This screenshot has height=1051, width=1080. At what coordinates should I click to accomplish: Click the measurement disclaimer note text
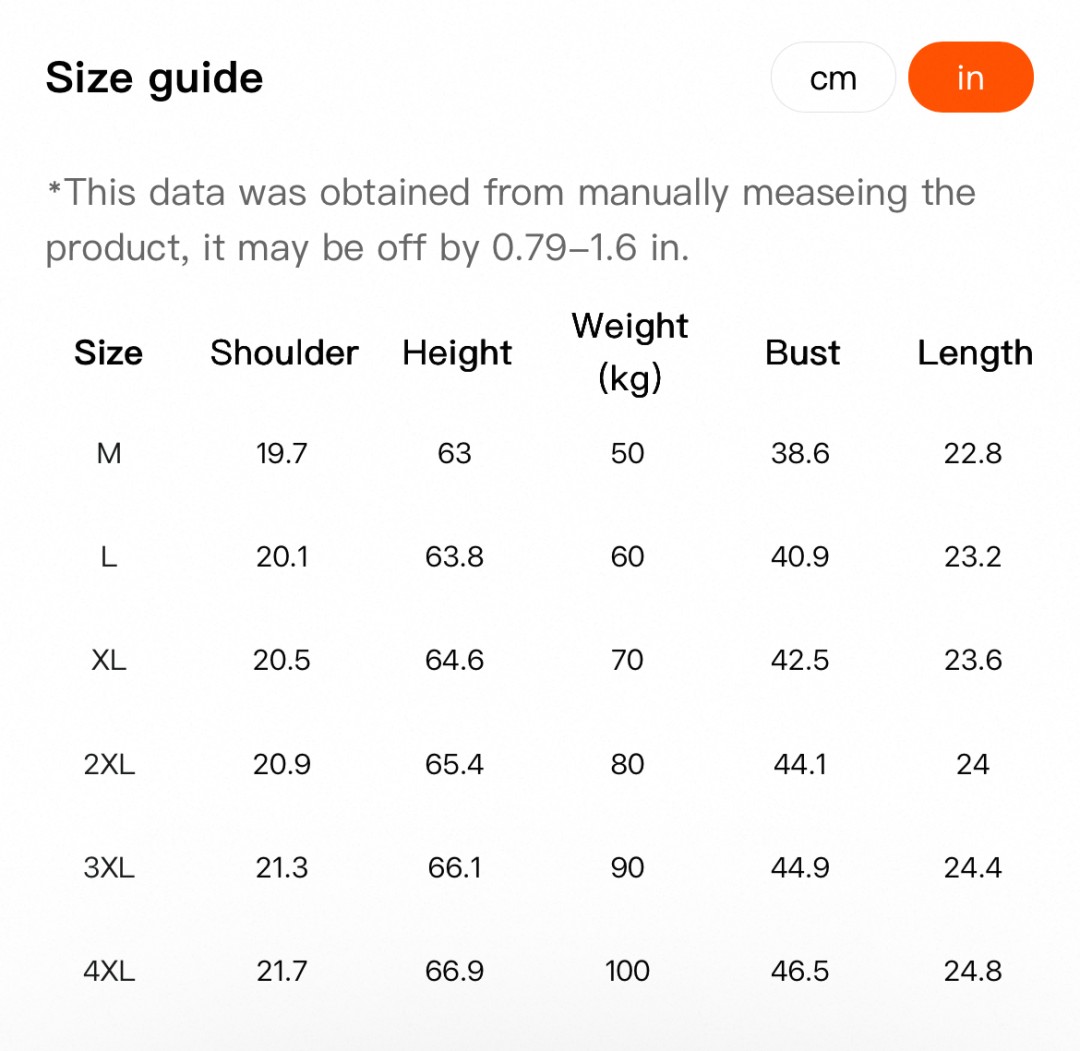click(x=510, y=219)
